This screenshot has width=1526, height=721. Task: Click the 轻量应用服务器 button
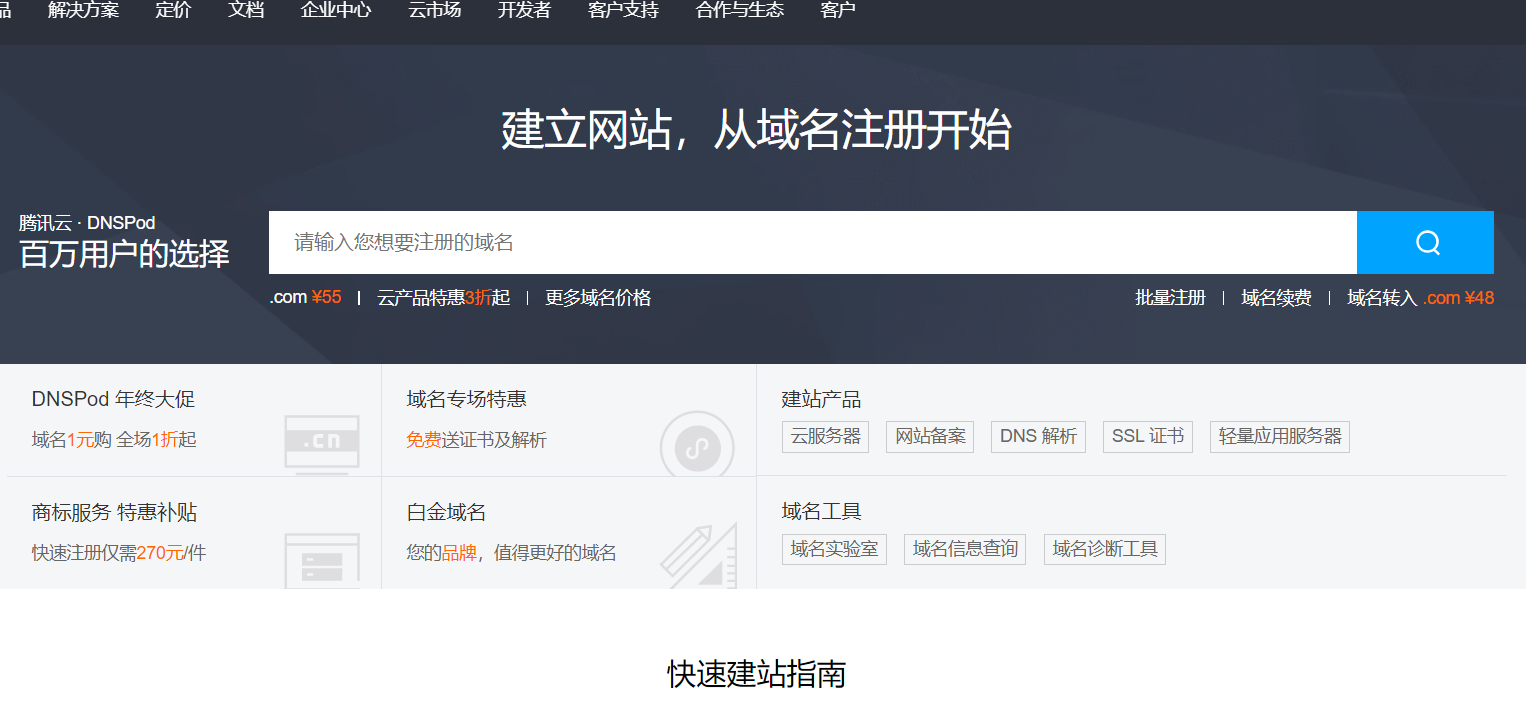[x=1280, y=436]
